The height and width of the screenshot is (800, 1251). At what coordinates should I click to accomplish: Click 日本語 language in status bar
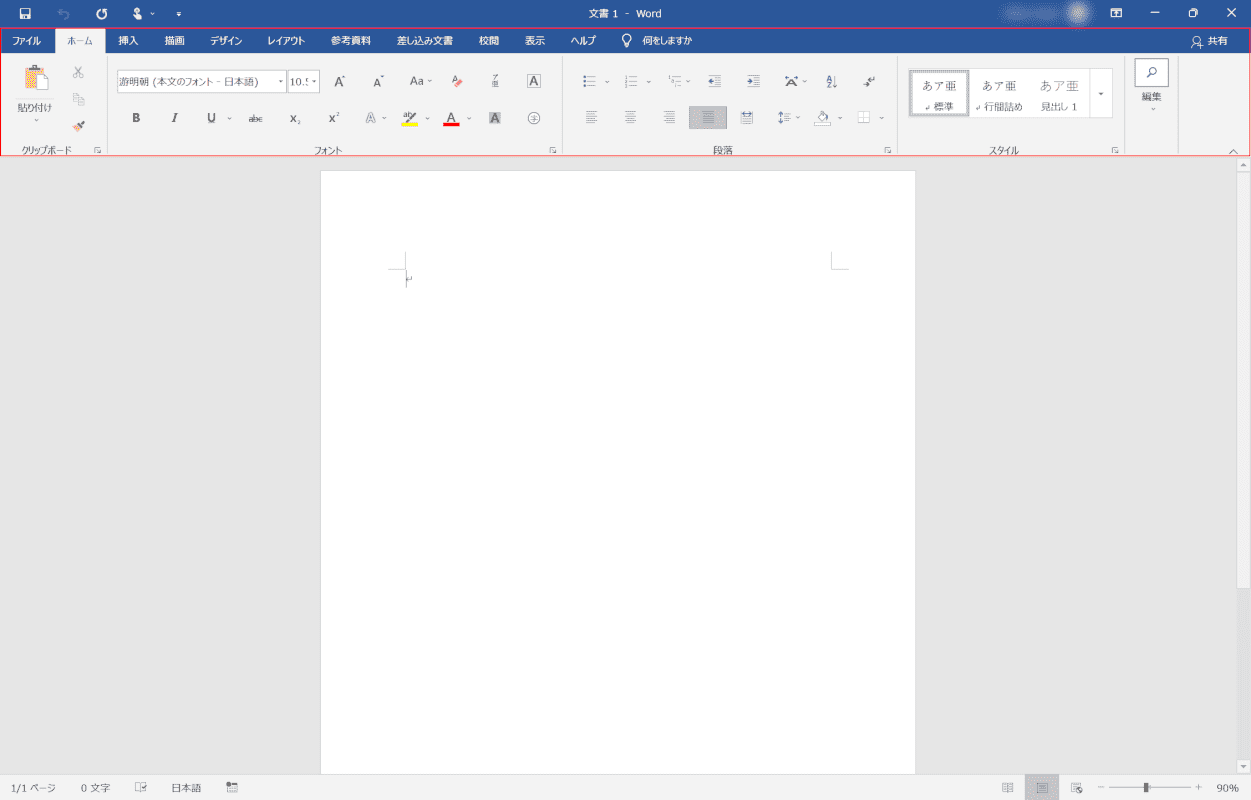point(186,788)
